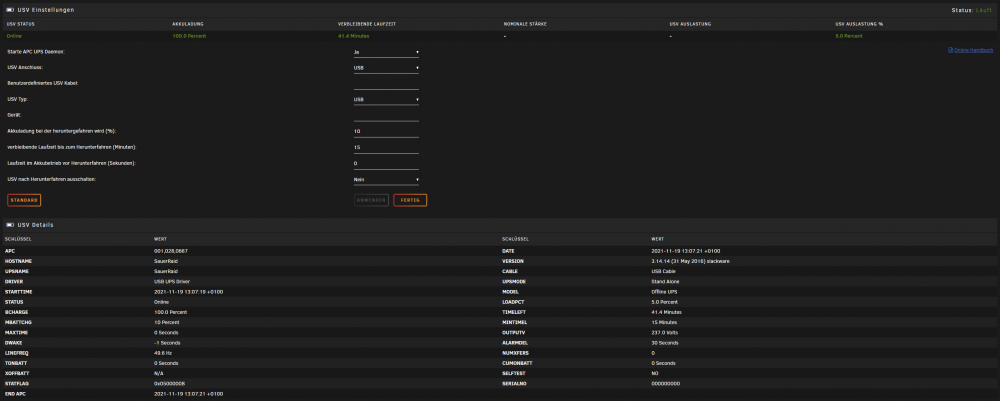Viewport: 1000px width, 401px height.
Task: Click the USV STATUS column header
Action: [20, 24]
